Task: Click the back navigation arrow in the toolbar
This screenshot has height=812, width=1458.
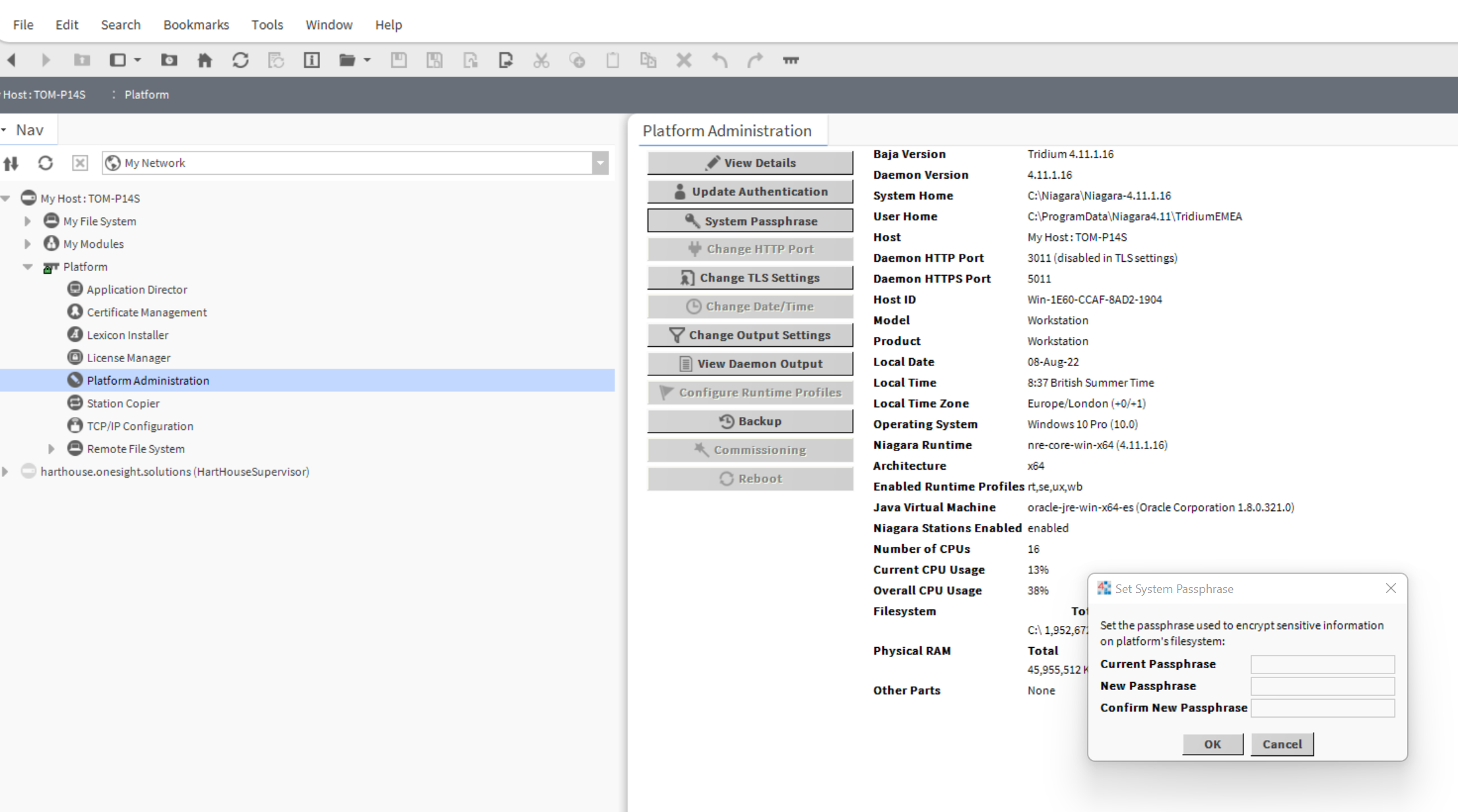Action: coord(12,60)
